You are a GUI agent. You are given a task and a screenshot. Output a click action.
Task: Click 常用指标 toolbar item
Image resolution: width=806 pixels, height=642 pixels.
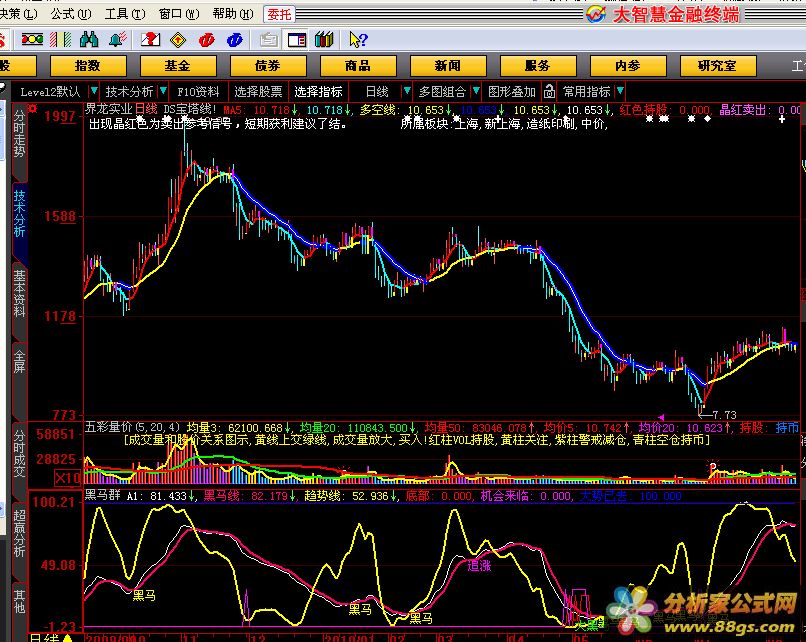tap(587, 91)
